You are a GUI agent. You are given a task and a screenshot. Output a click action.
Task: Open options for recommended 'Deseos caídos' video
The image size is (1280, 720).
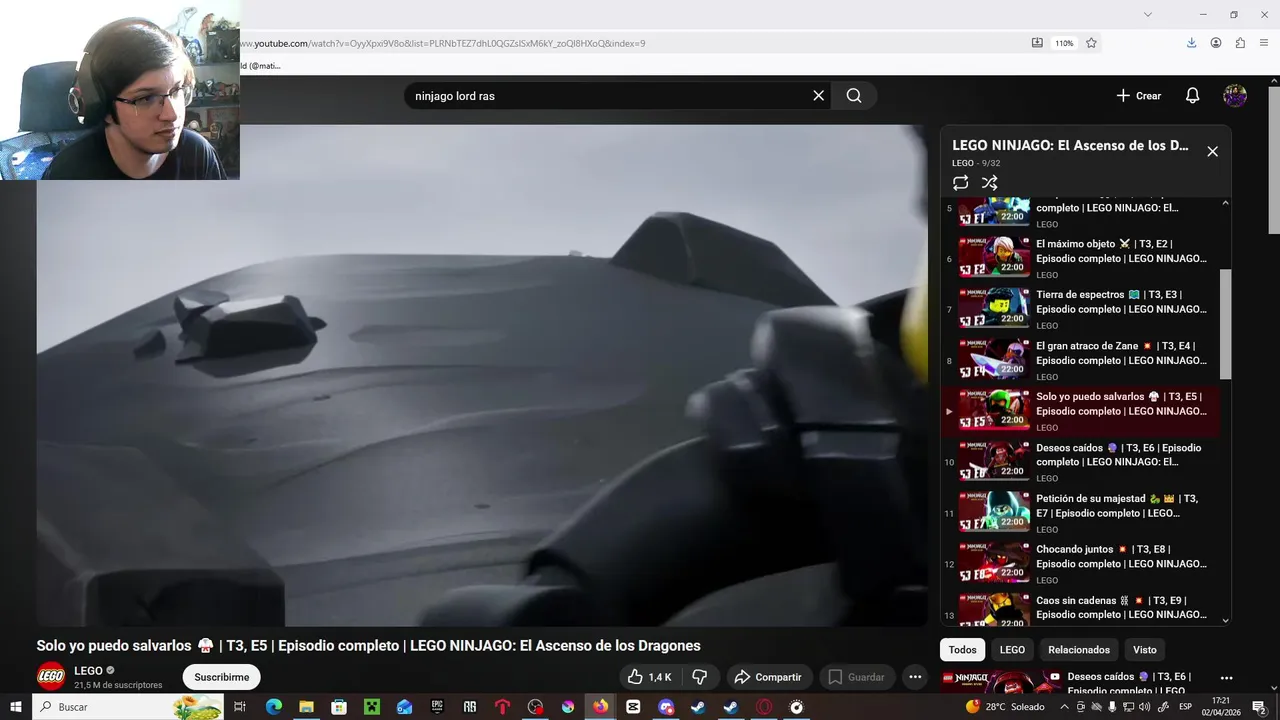[x=1226, y=678]
